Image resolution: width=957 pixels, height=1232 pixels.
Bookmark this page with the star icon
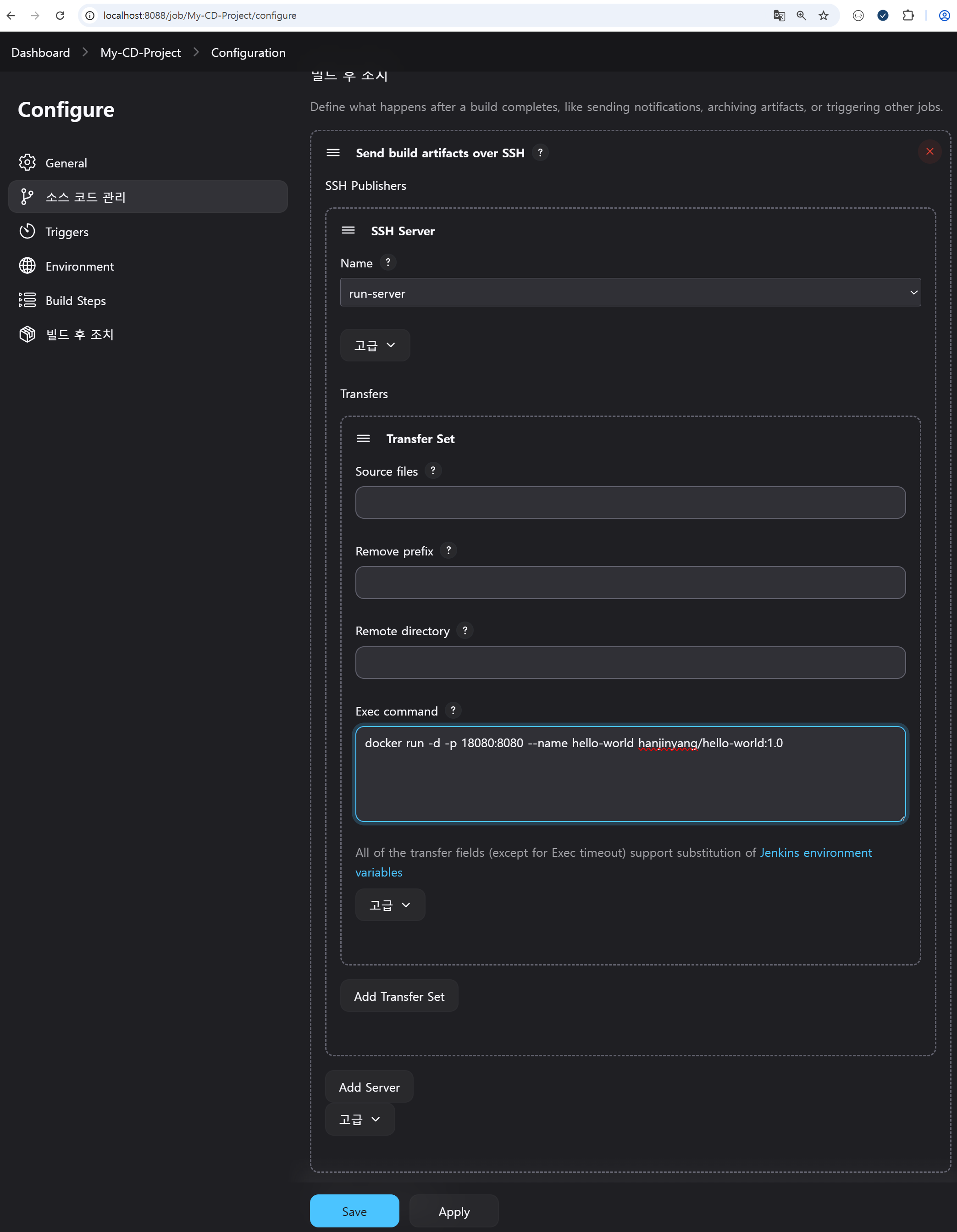[x=824, y=16]
